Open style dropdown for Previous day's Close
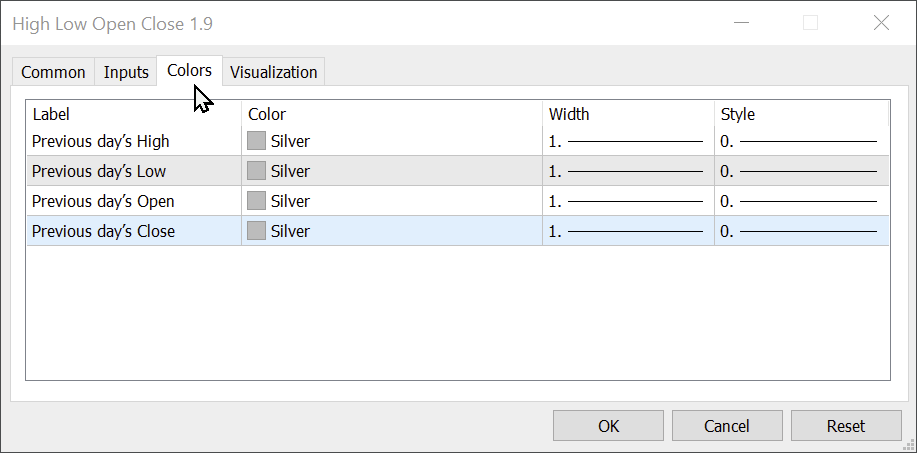 click(800, 231)
